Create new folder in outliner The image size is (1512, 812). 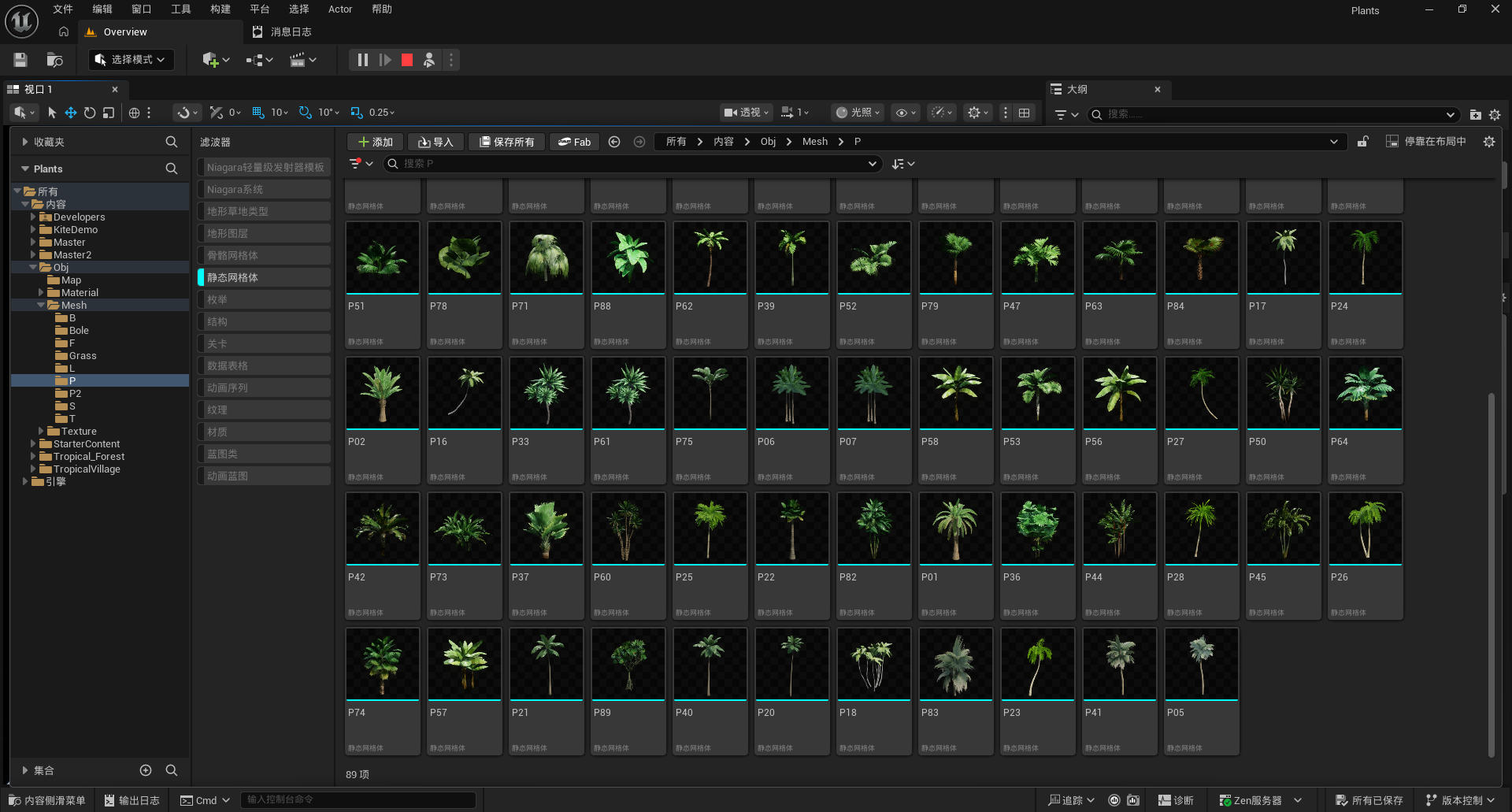click(1475, 115)
